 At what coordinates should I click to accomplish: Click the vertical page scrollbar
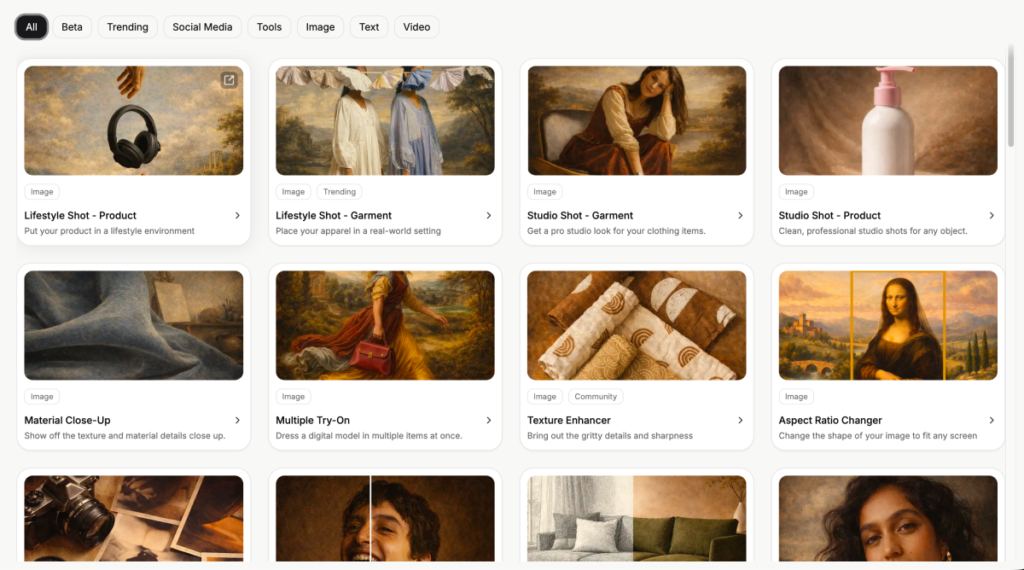(1011, 97)
